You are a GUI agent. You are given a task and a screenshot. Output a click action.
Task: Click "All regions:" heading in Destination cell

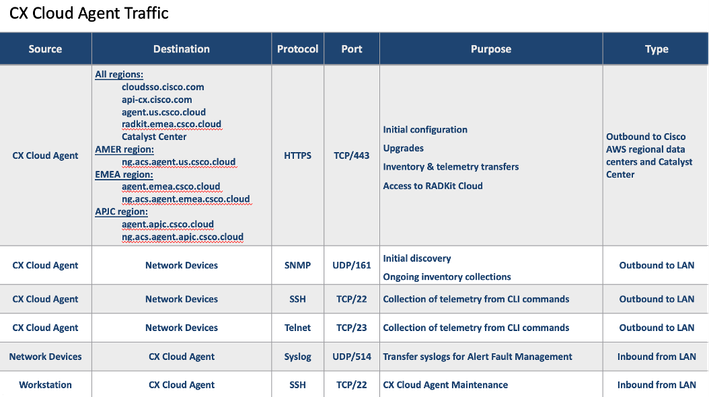tap(119, 75)
